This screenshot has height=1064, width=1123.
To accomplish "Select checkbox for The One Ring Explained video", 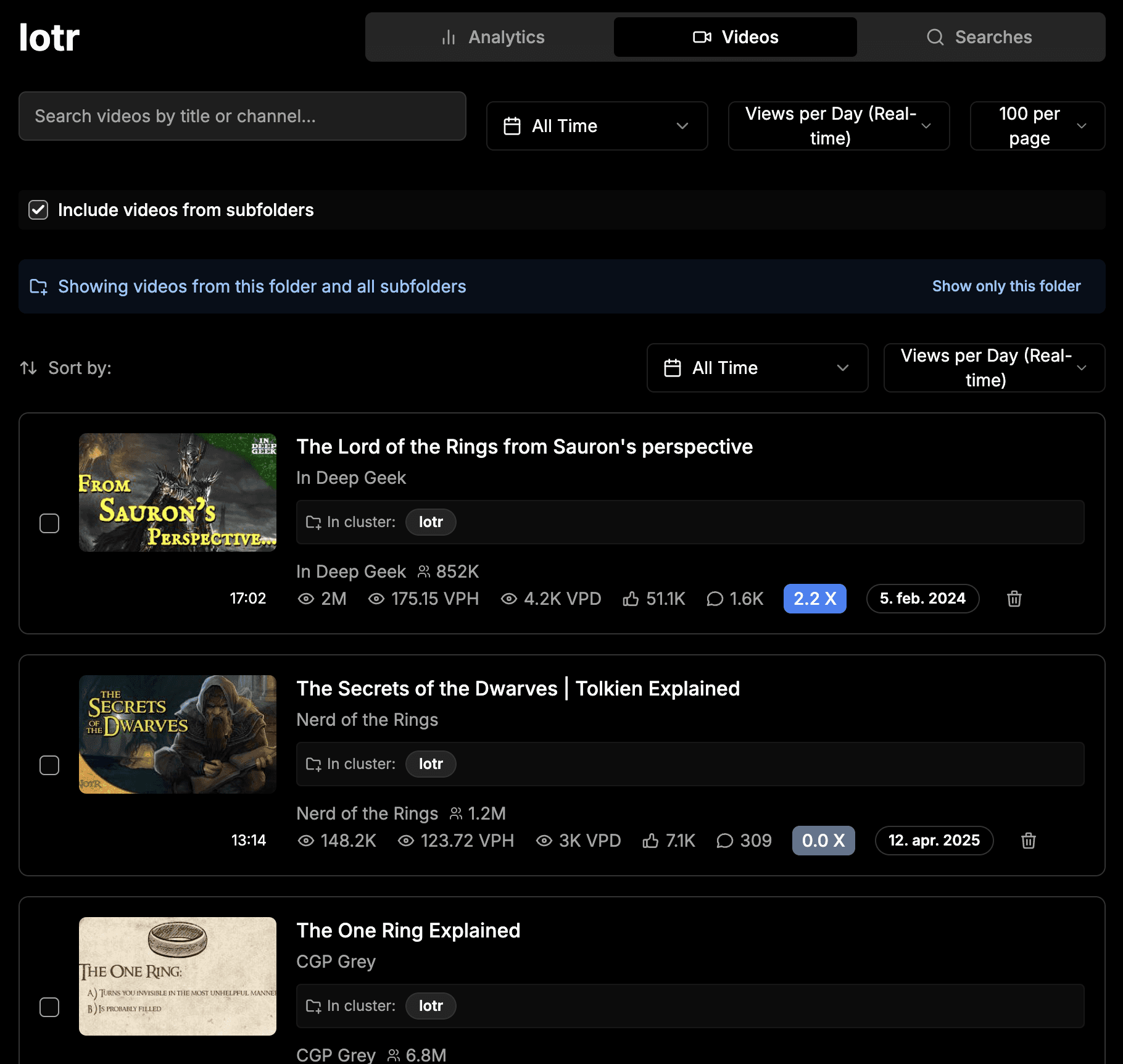I will click(49, 1007).
